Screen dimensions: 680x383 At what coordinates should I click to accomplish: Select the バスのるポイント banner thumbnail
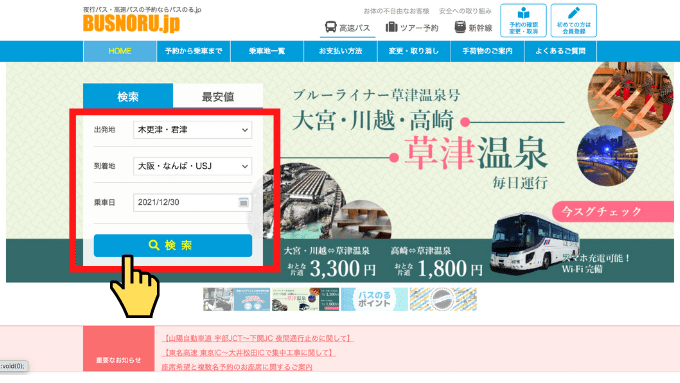coord(374,299)
